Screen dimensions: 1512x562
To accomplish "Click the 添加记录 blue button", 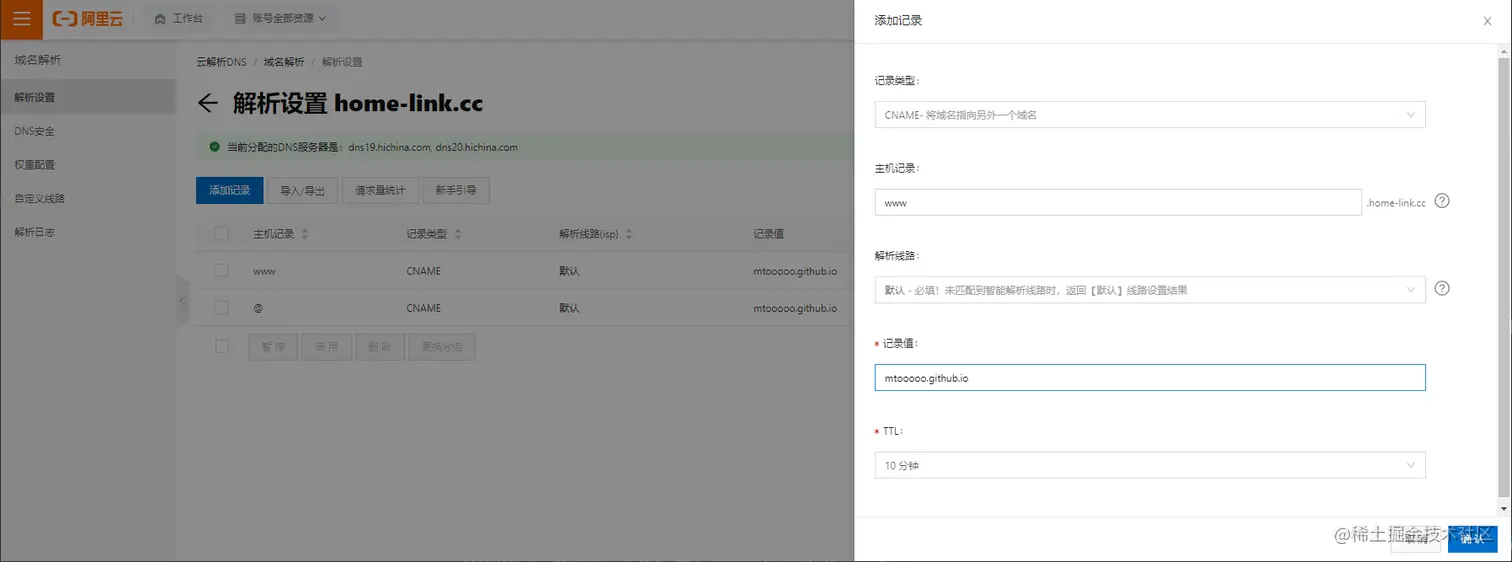I will [x=229, y=190].
